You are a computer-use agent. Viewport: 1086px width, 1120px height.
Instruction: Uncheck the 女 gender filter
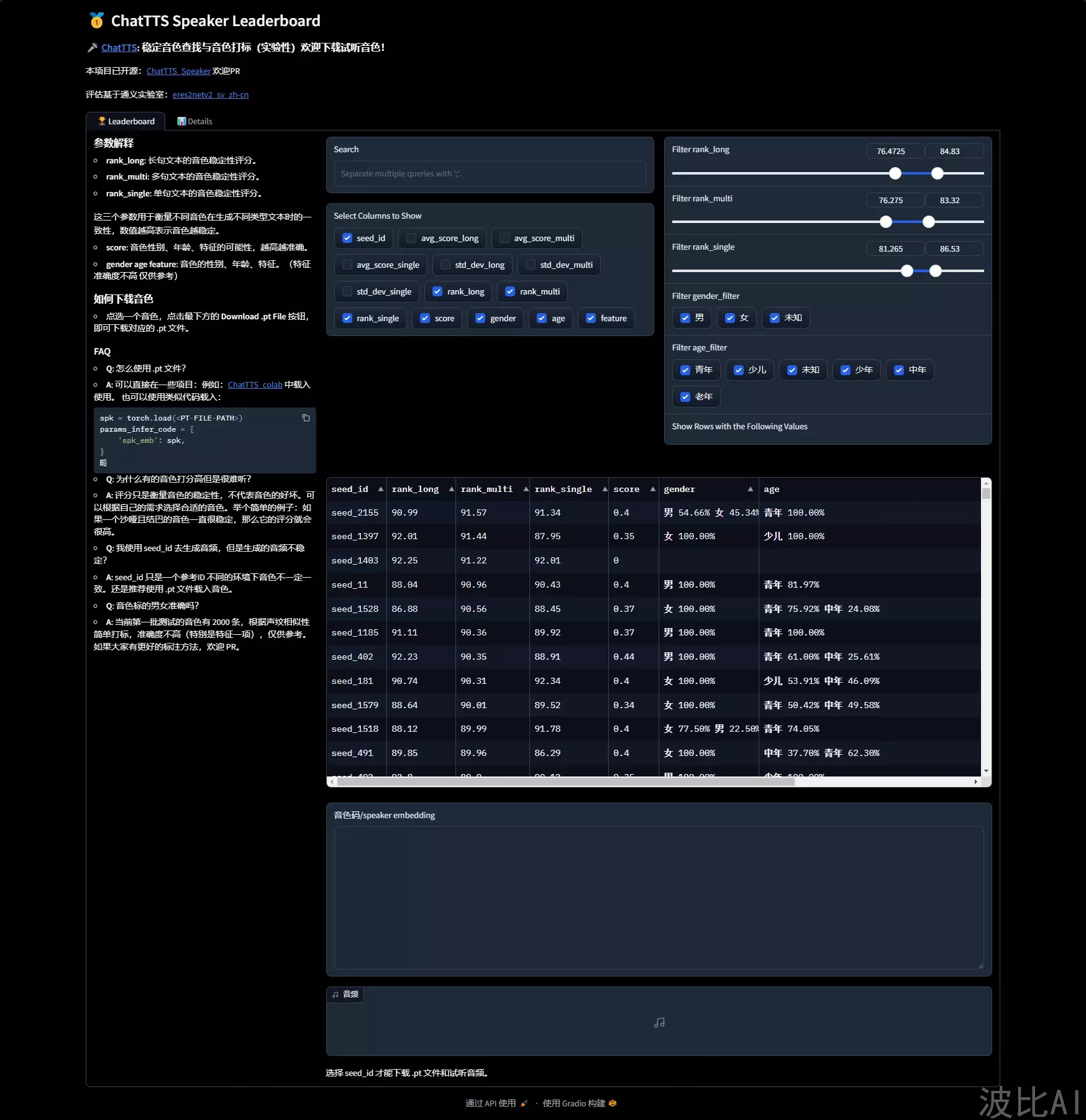click(730, 318)
